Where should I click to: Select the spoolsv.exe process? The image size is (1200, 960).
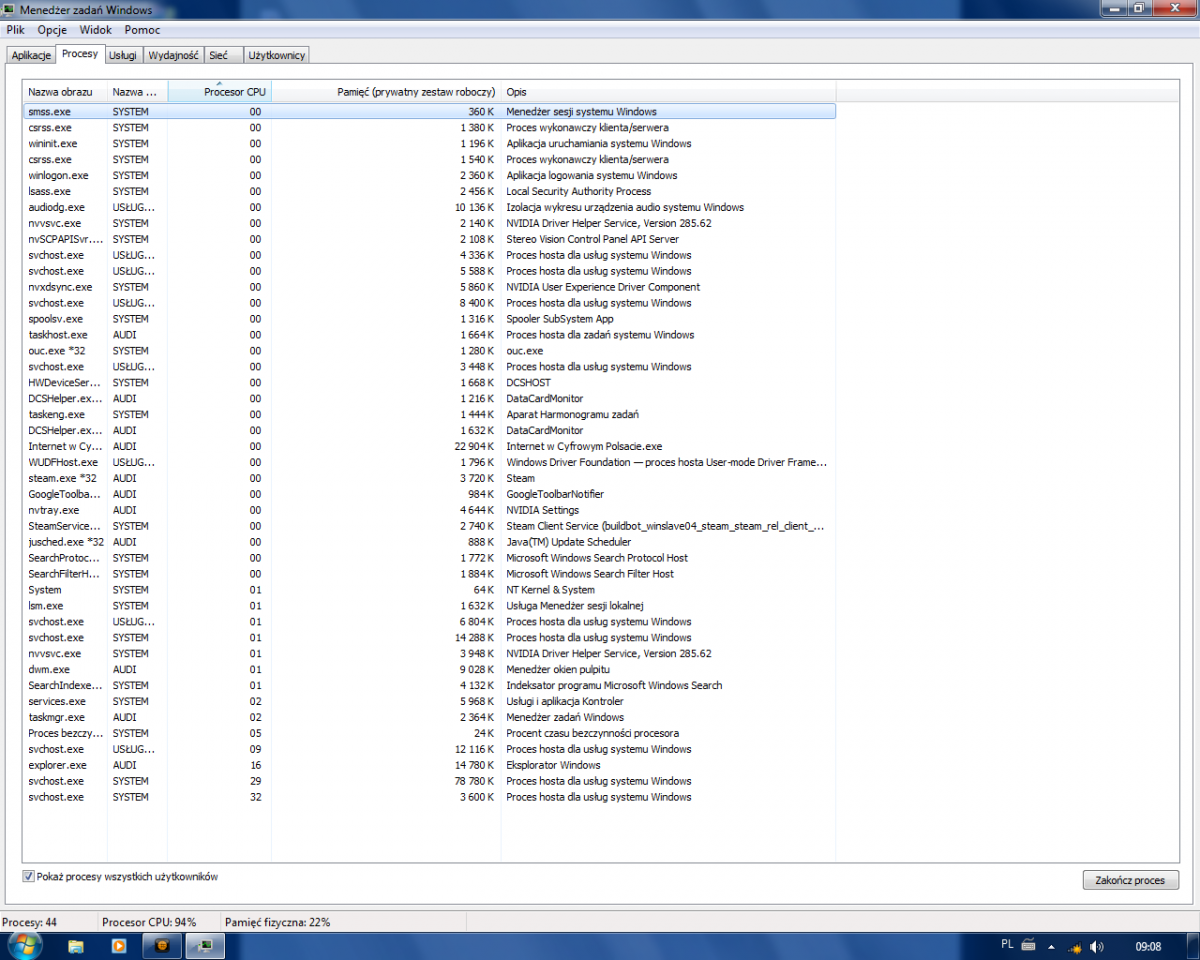(x=429, y=319)
